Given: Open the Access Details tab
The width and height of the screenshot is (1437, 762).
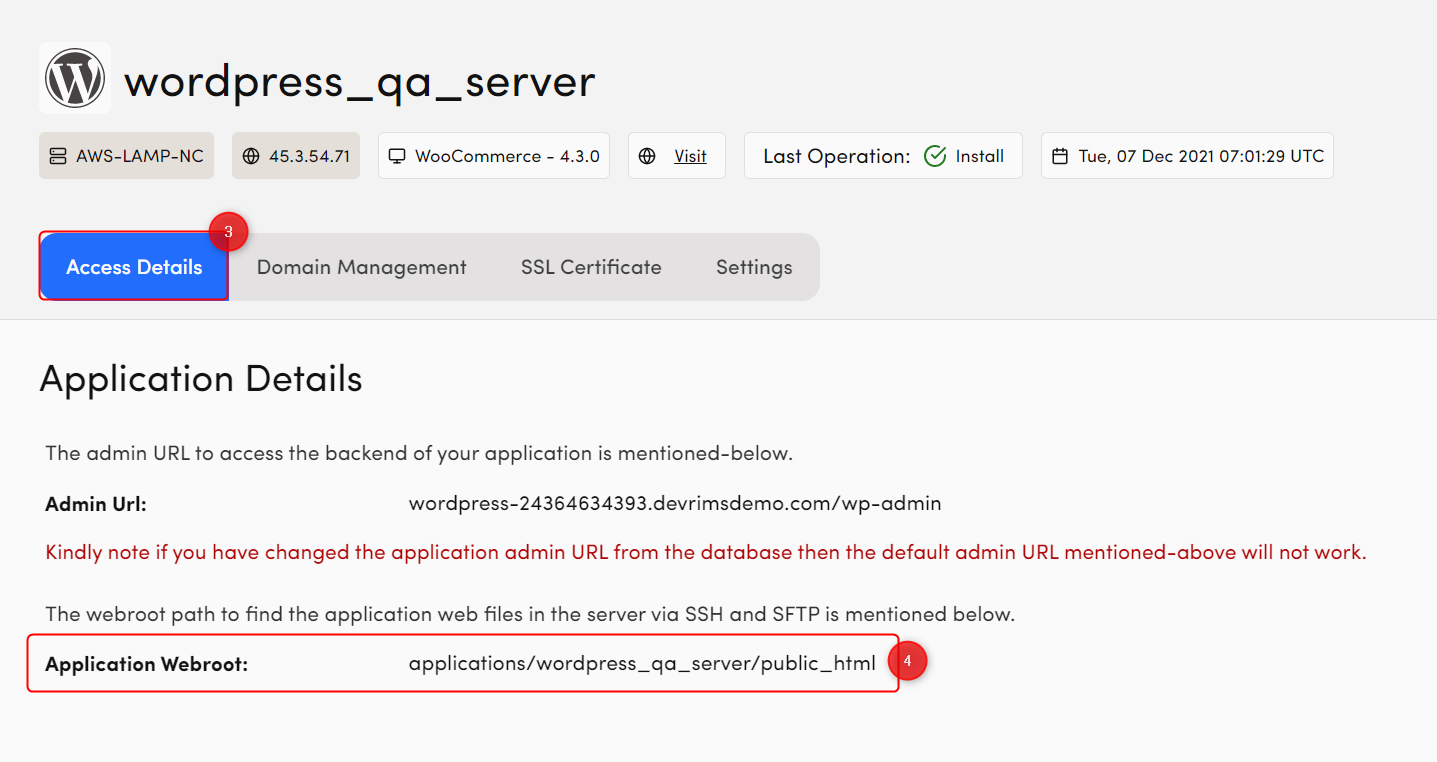Looking at the screenshot, I should coord(134,267).
